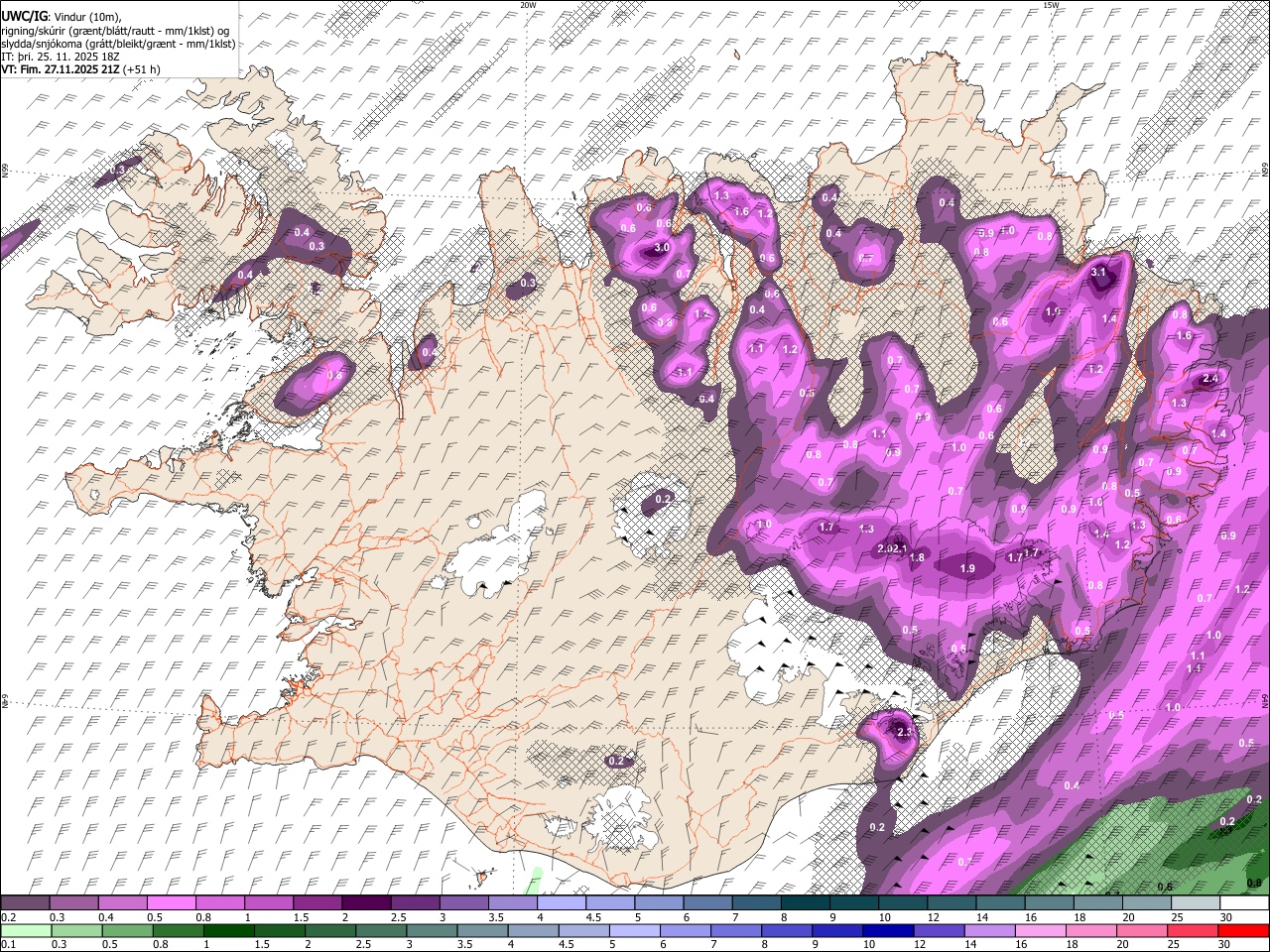Image resolution: width=1270 pixels, height=952 pixels.
Task: Click the light grey 25 mm snow legend swatch
Action: (x=1197, y=903)
